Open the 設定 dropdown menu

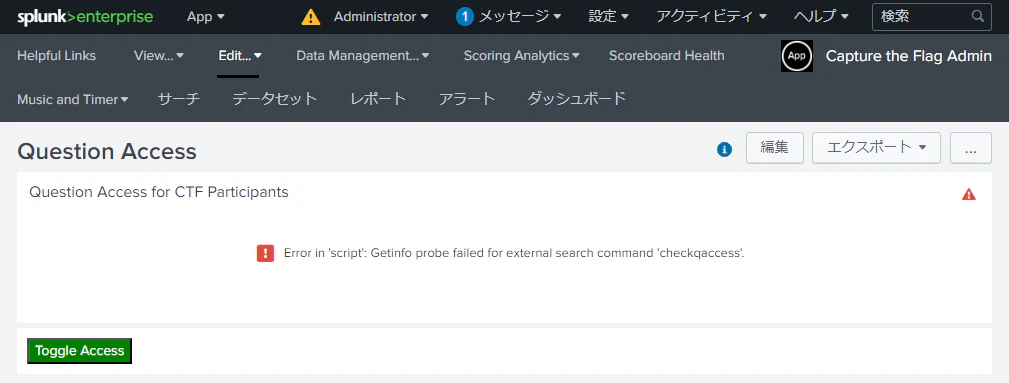tap(609, 17)
